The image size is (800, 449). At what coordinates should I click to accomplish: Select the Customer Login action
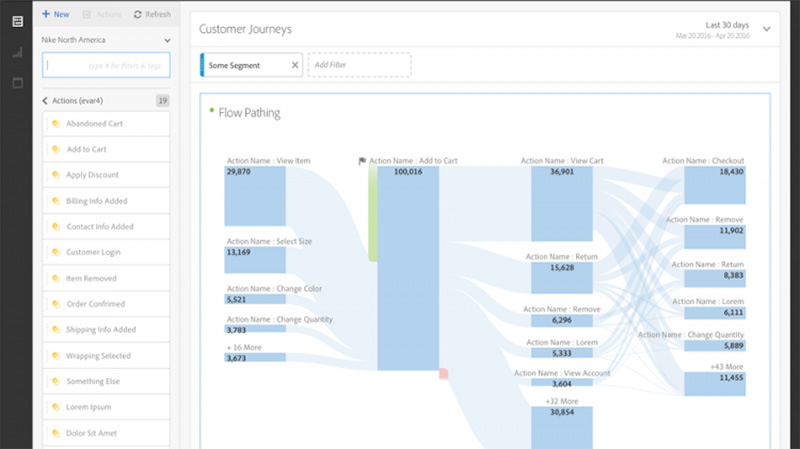click(x=92, y=253)
